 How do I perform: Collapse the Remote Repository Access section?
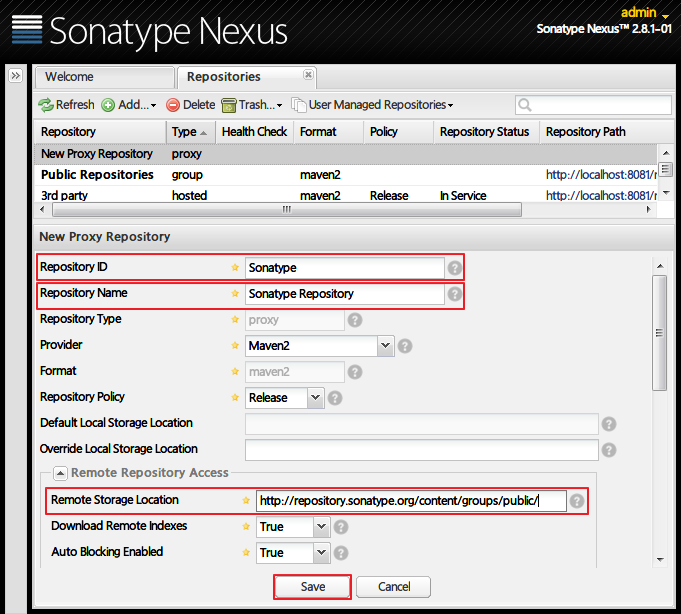(60, 473)
